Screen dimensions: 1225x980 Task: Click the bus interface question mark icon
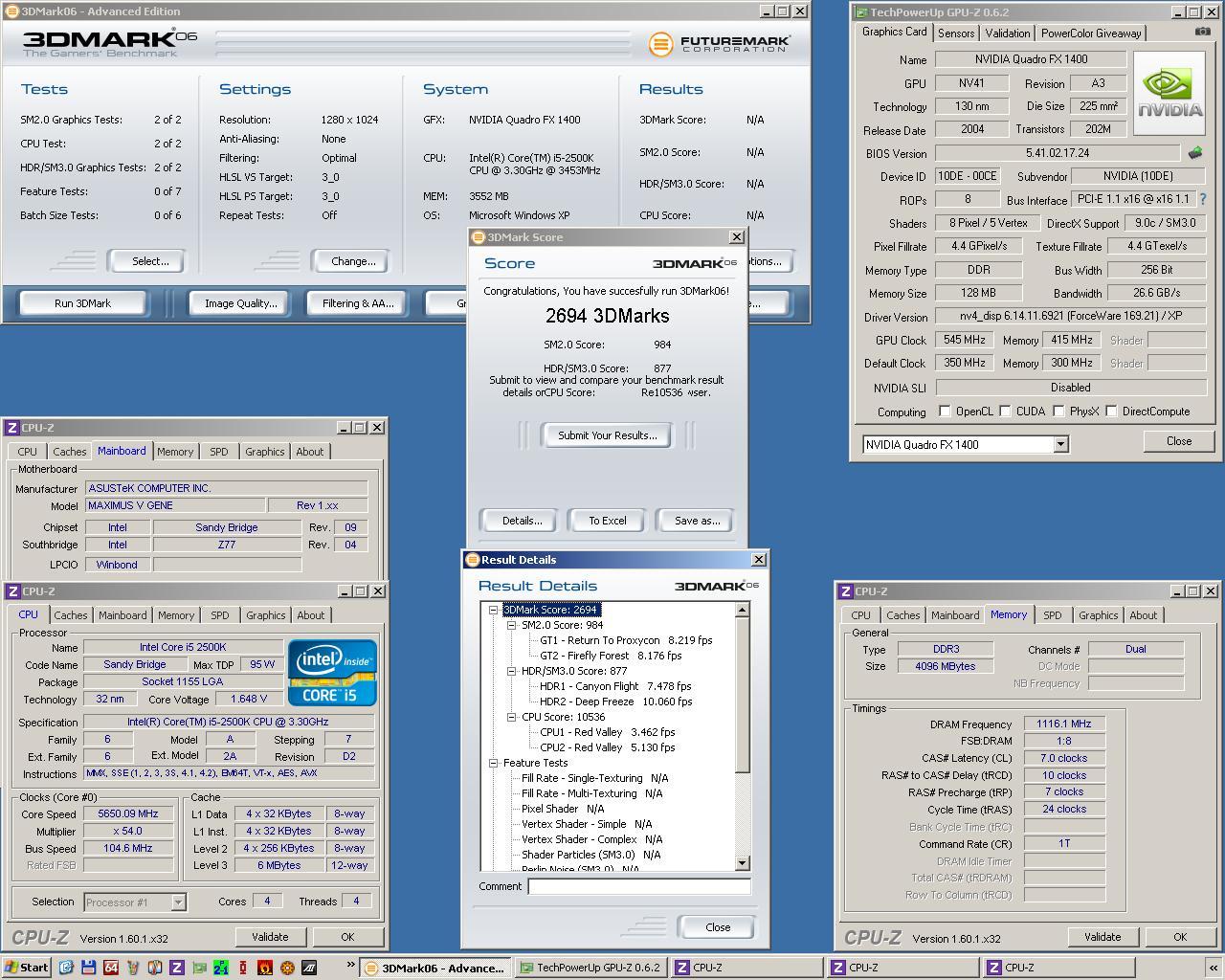coord(1203,199)
